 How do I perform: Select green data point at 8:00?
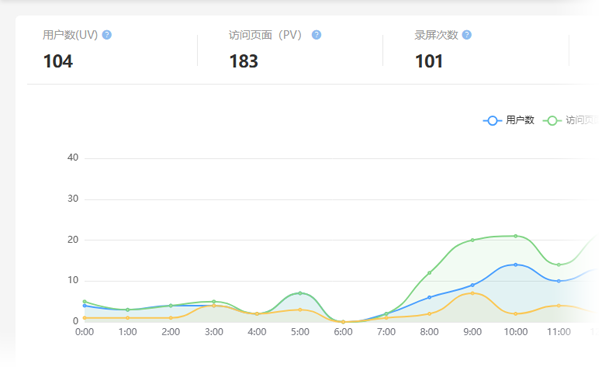point(429,273)
